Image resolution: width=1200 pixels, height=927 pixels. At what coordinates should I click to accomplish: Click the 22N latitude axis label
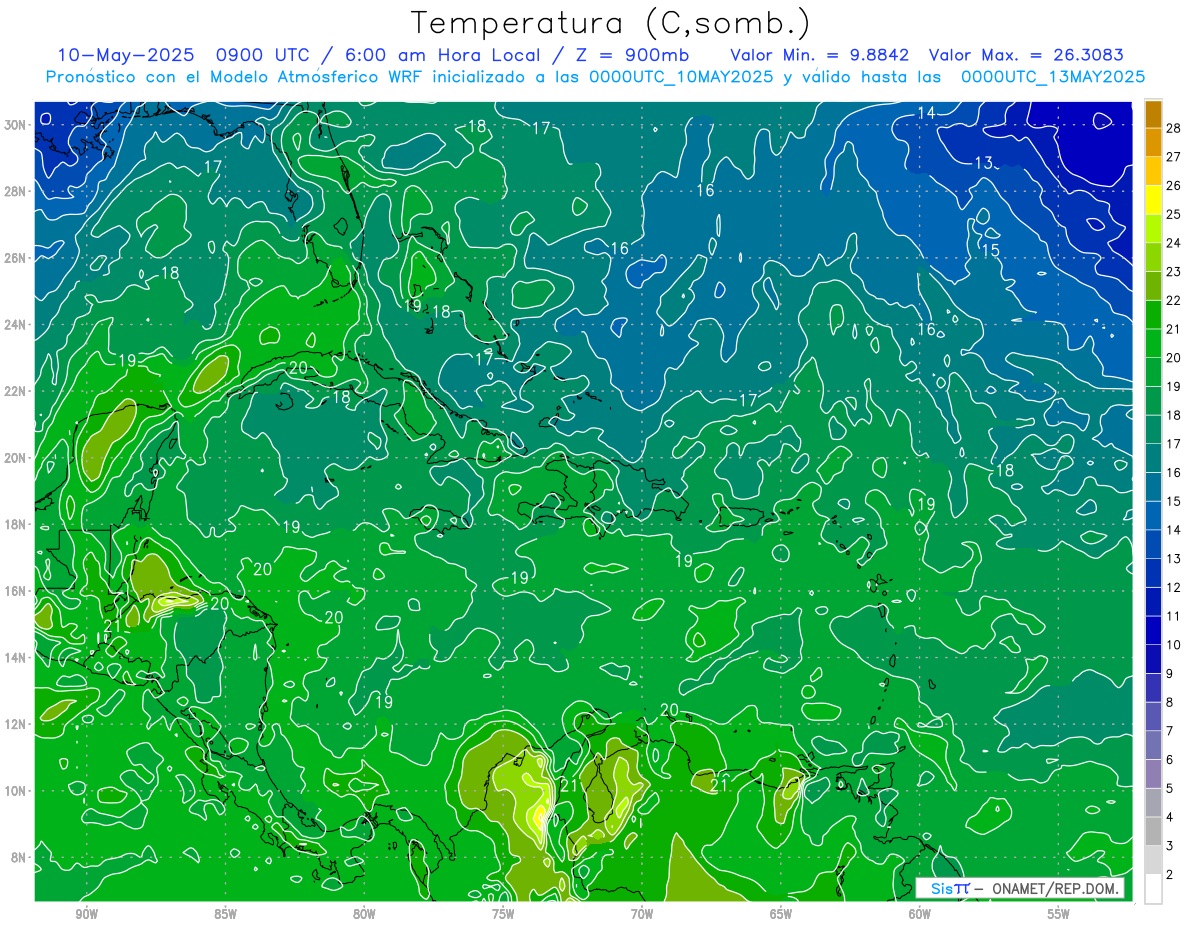pyautogui.click(x=15, y=391)
